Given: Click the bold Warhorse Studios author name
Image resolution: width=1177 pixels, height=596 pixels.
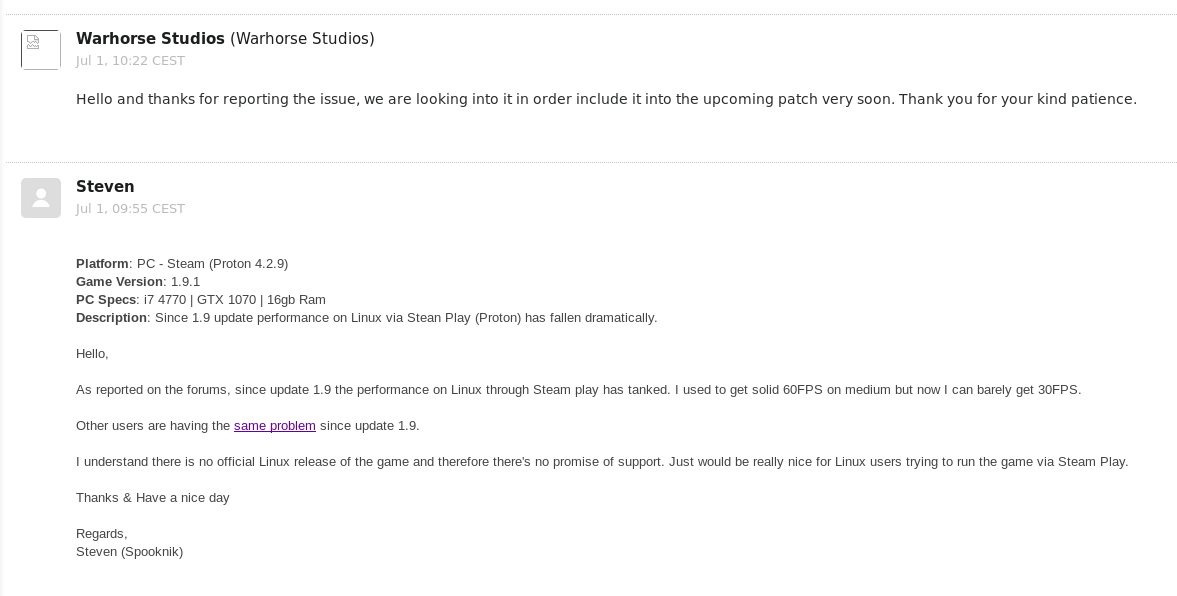Looking at the screenshot, I should (150, 38).
